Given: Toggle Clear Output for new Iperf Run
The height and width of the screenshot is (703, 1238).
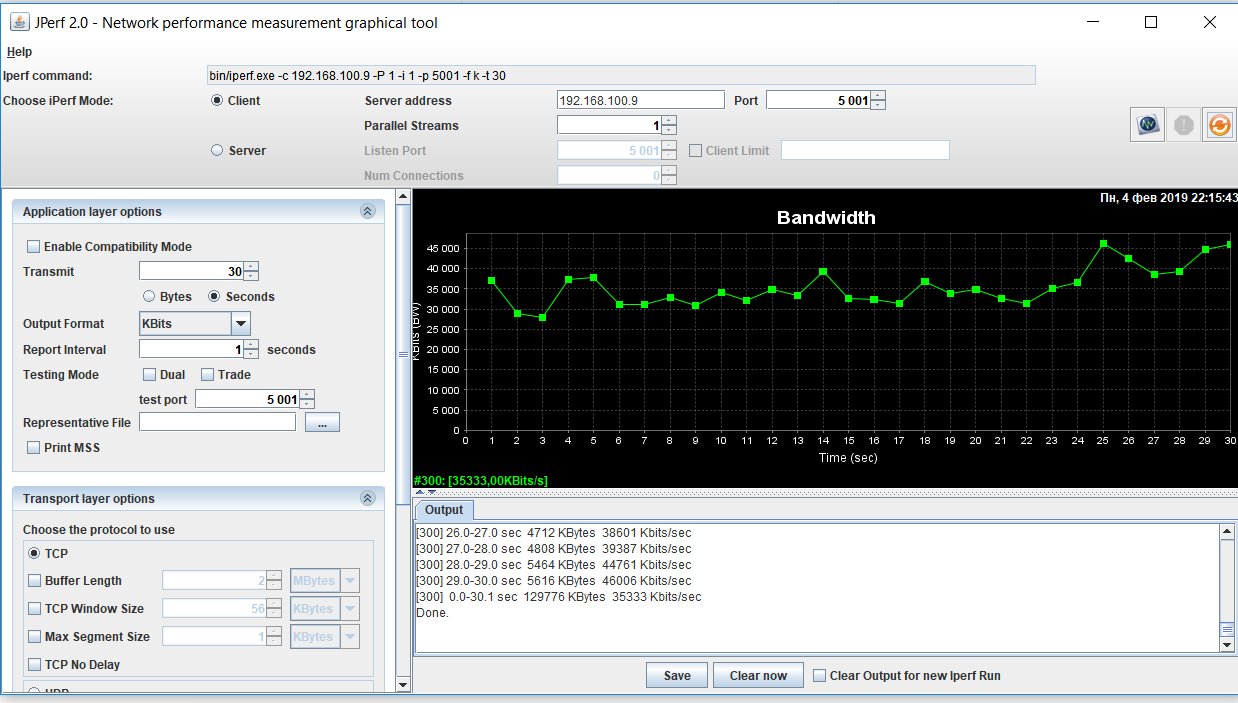Looking at the screenshot, I should pyautogui.click(x=820, y=676).
